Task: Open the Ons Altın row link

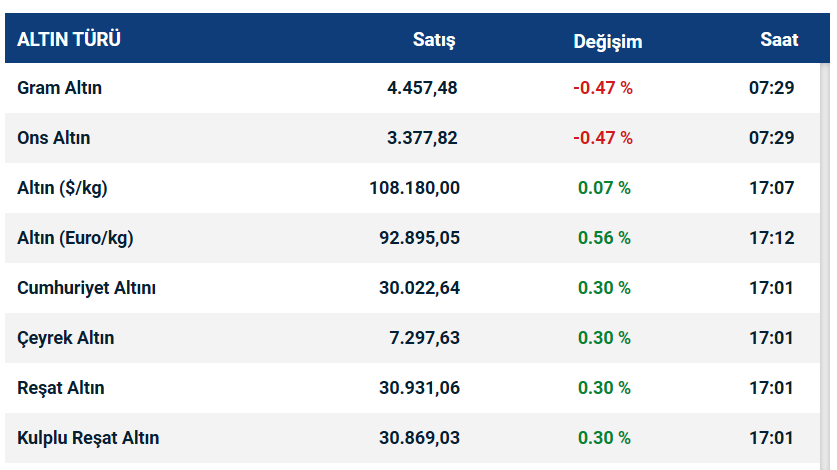Action: [x=54, y=138]
